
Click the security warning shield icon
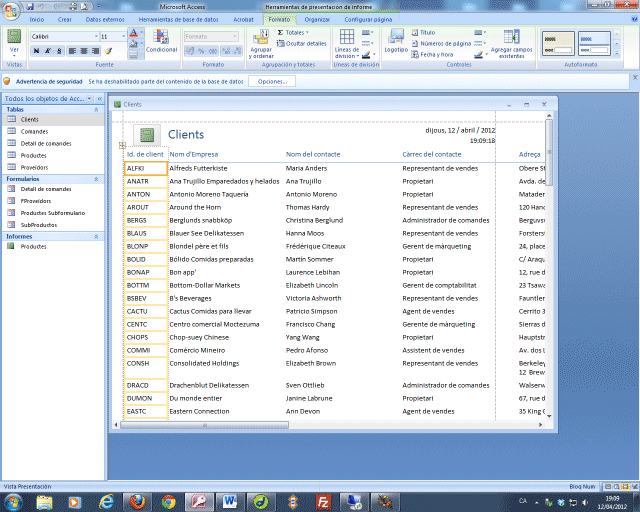click(7, 81)
